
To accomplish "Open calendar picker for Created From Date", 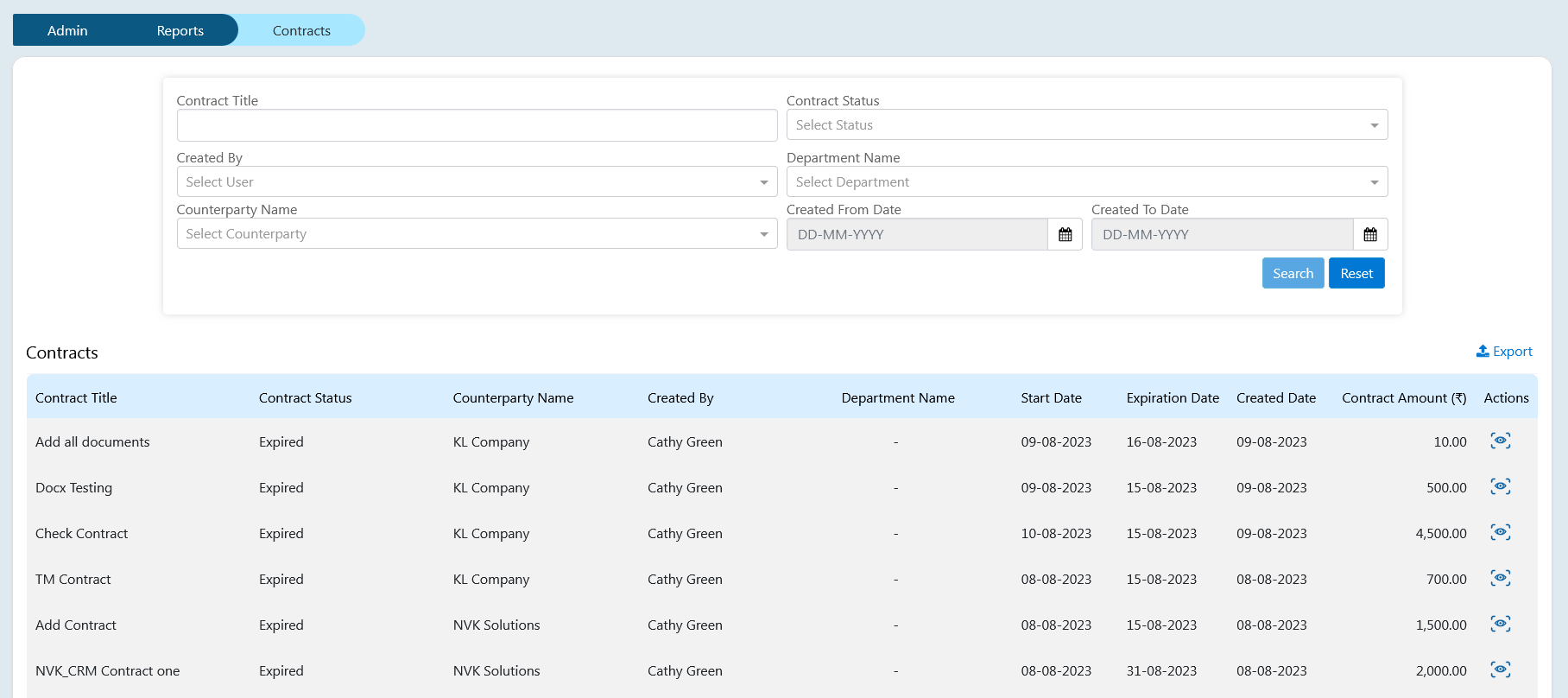I will pos(1065,234).
